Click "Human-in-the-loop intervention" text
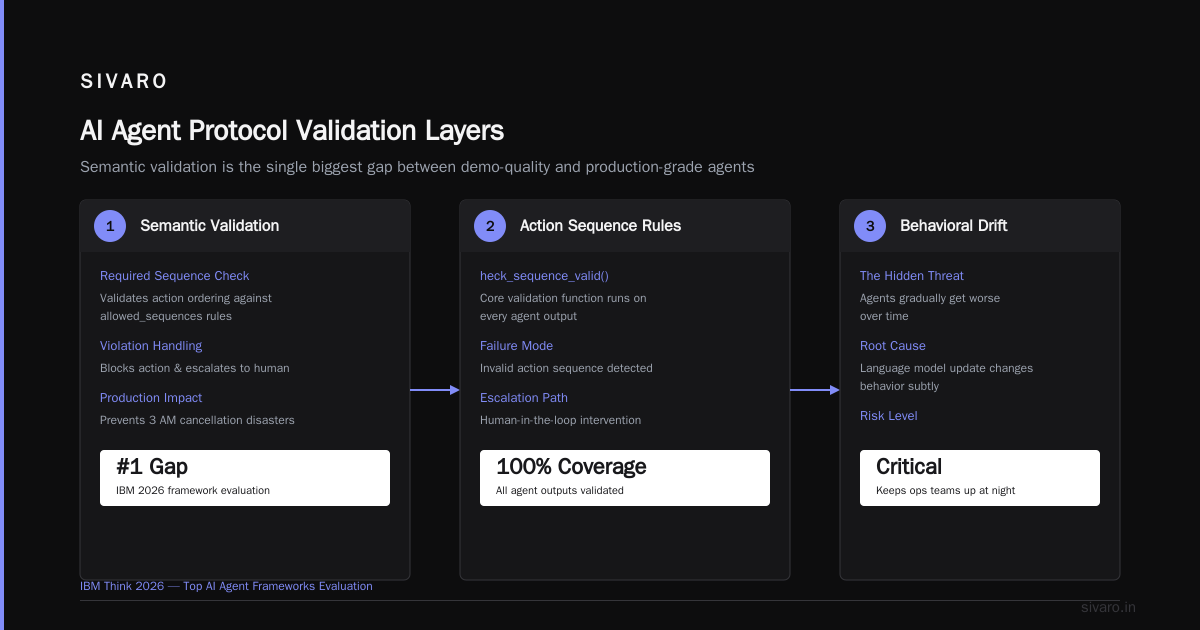This screenshot has height=630, width=1200. pos(561,420)
